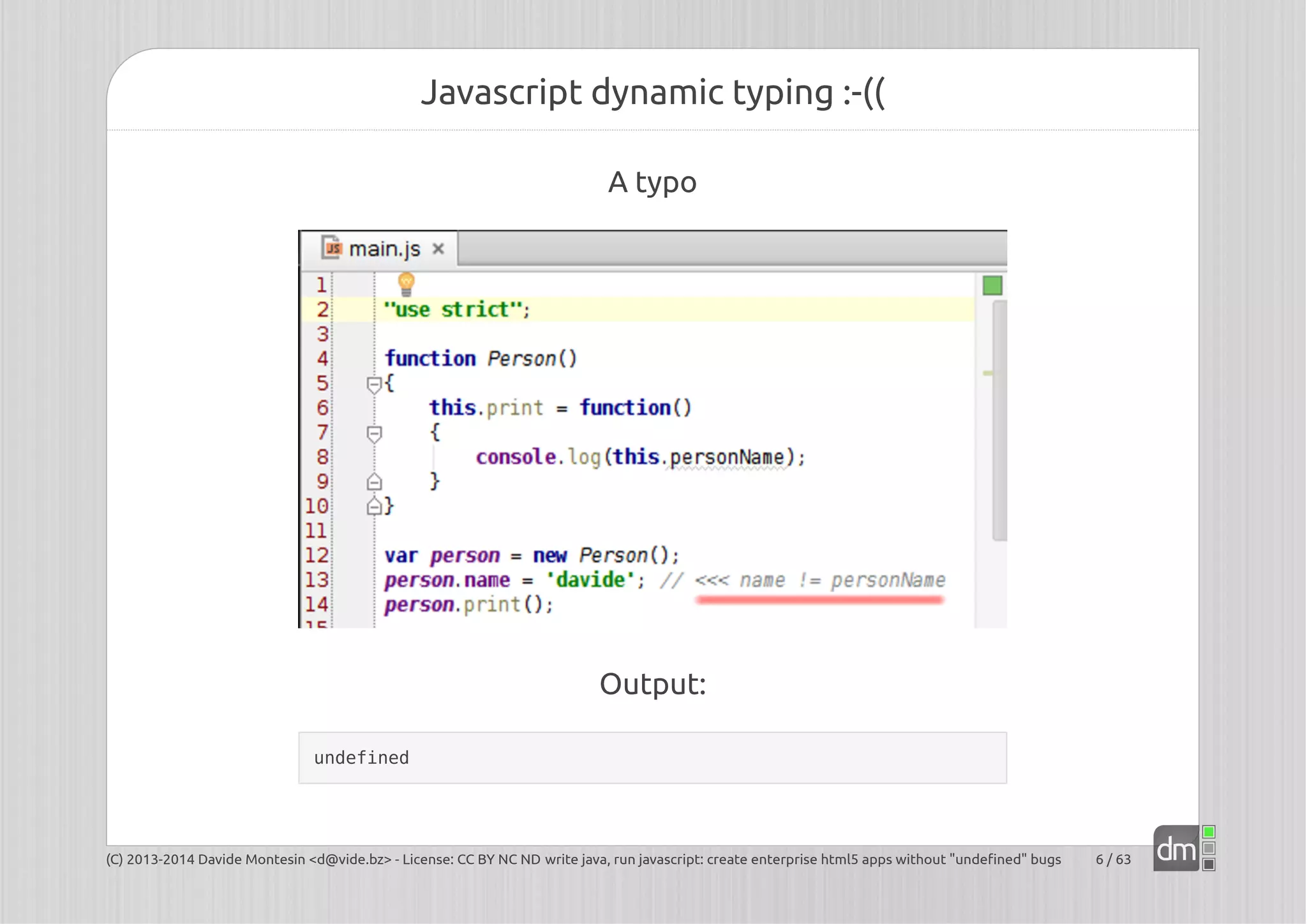
Task: Click the email address d@vide.bz in footer
Action: point(350,860)
